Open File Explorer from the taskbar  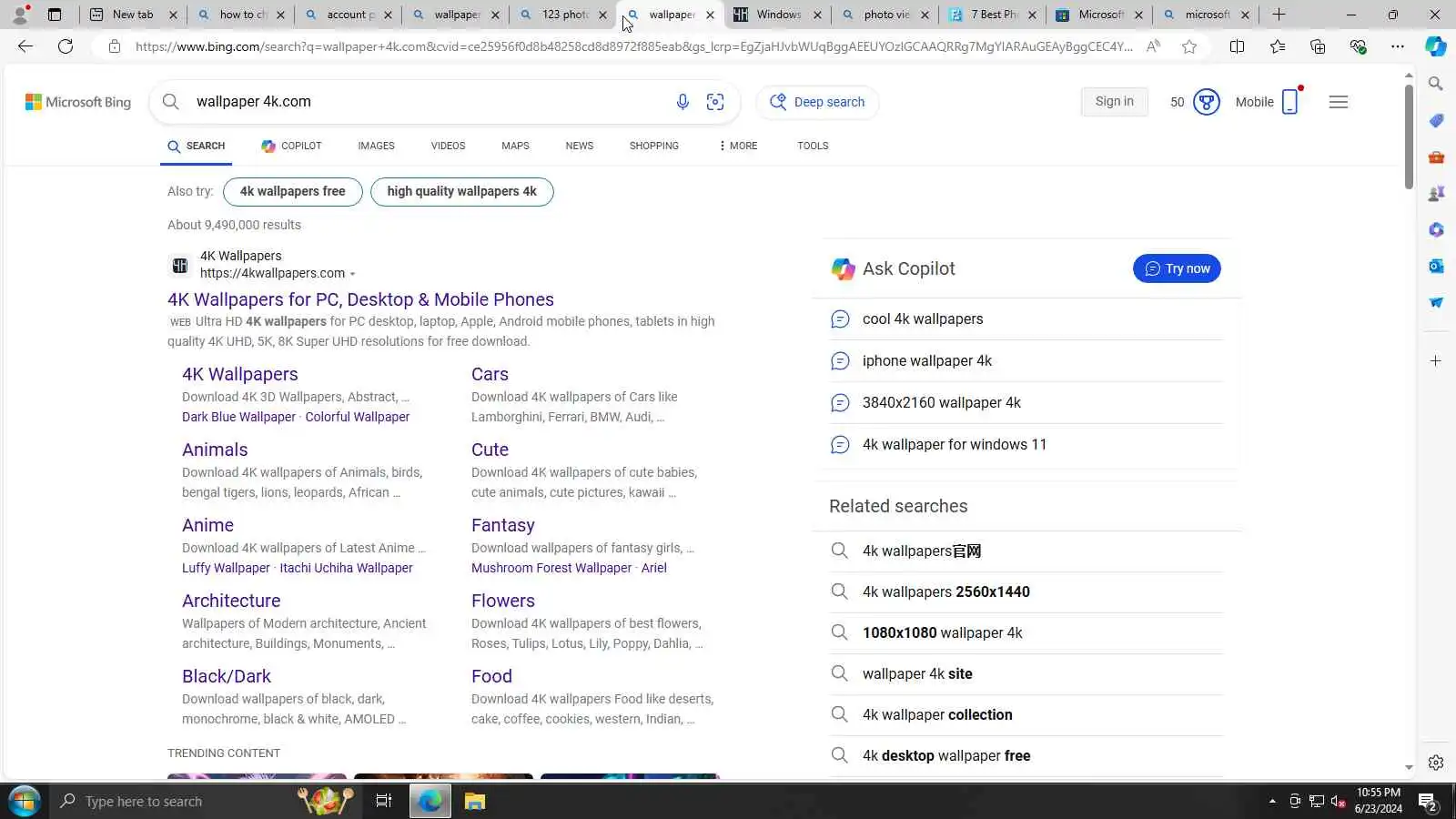tap(475, 801)
